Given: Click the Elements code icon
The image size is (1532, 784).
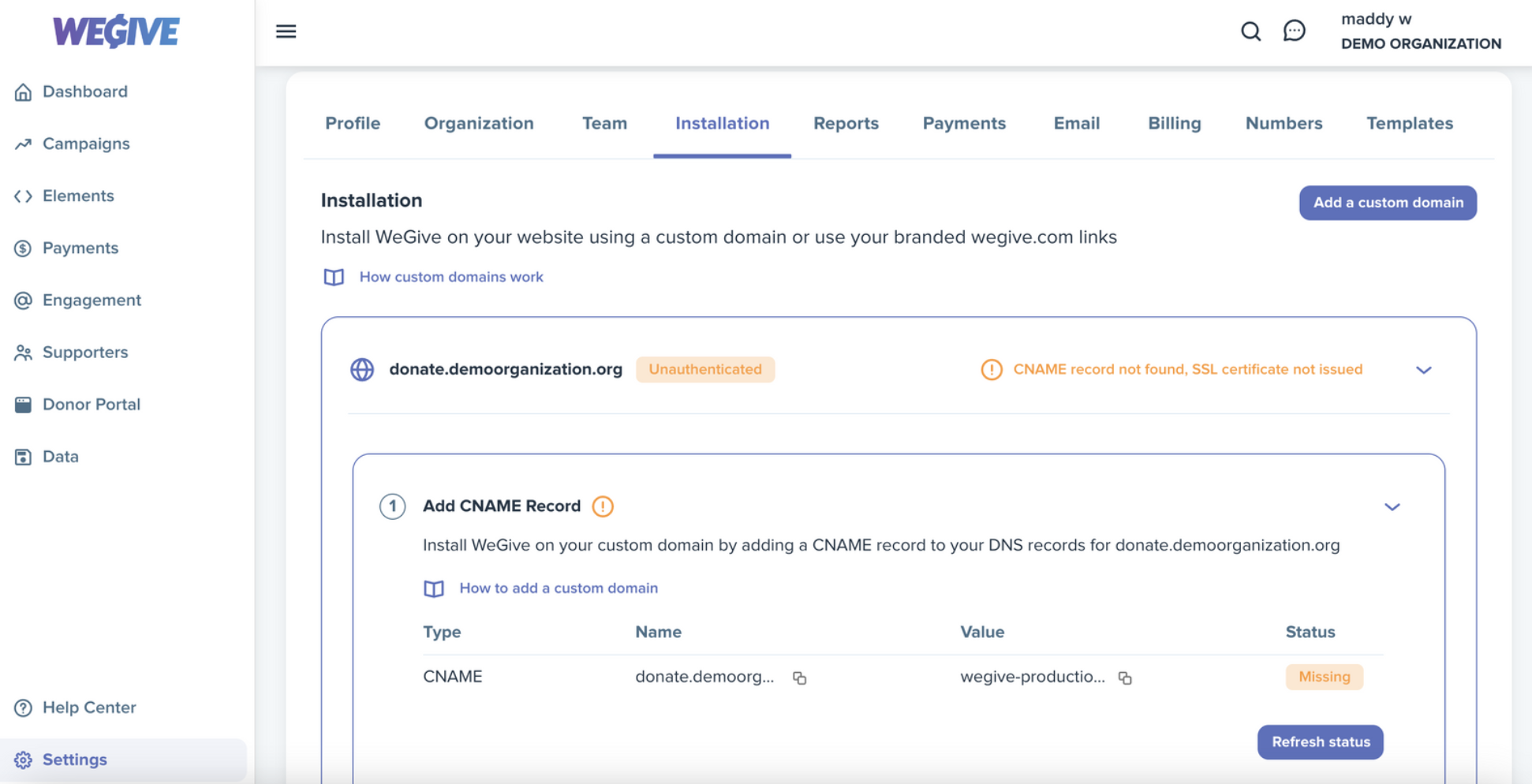Looking at the screenshot, I should [x=23, y=196].
